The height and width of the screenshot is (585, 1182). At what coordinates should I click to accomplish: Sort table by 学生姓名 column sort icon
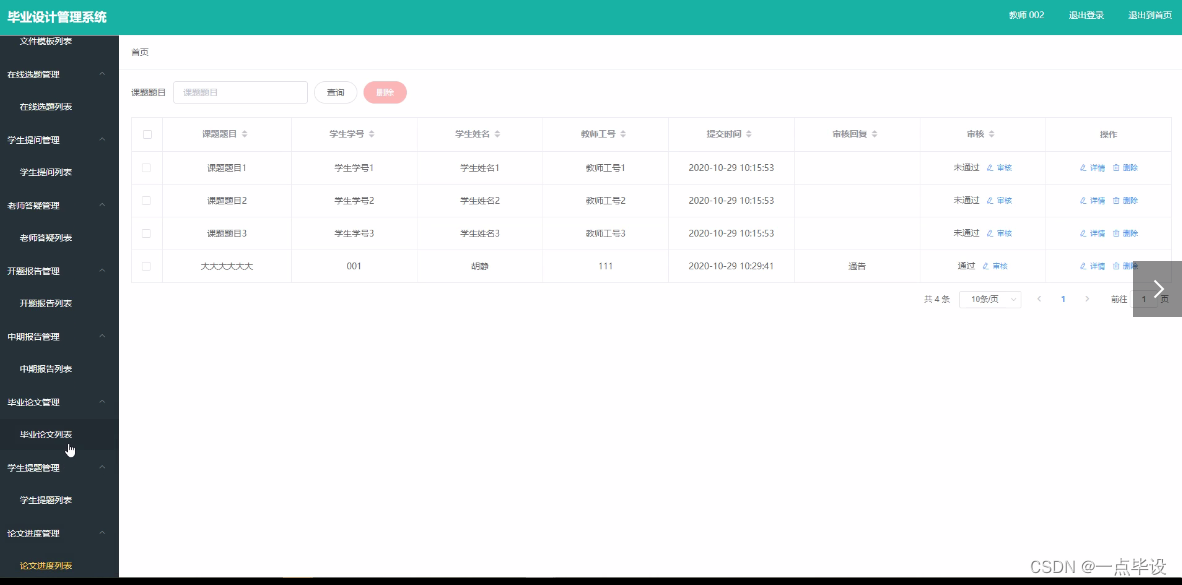[498, 134]
